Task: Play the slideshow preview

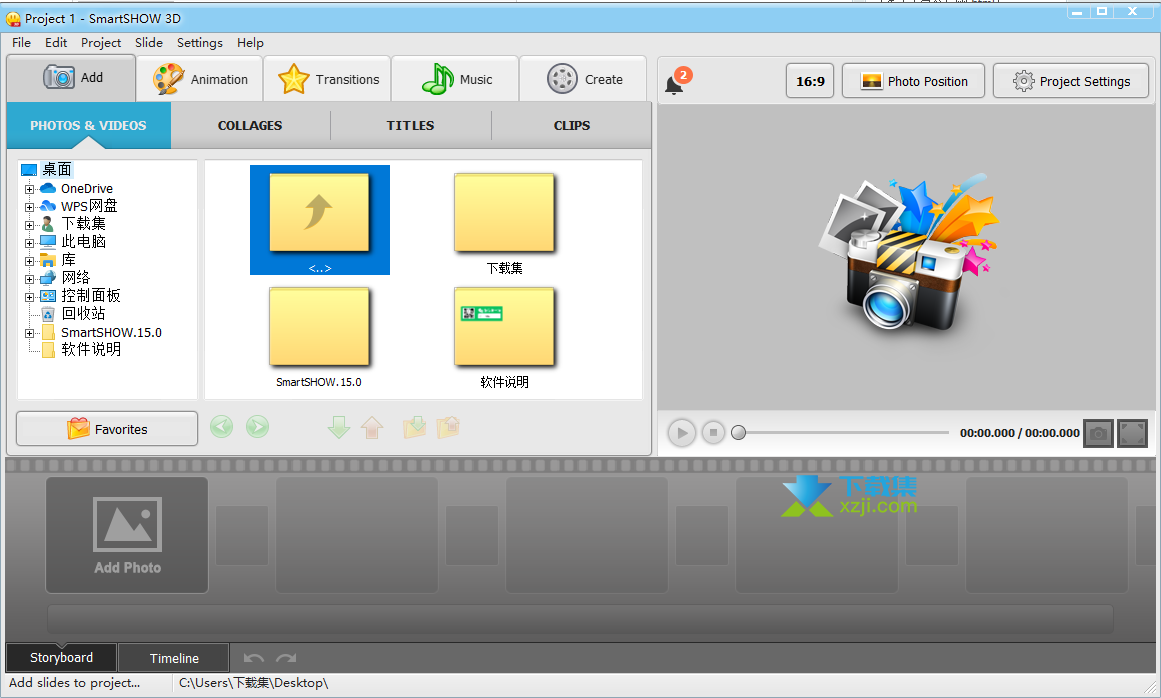Action: (x=681, y=433)
